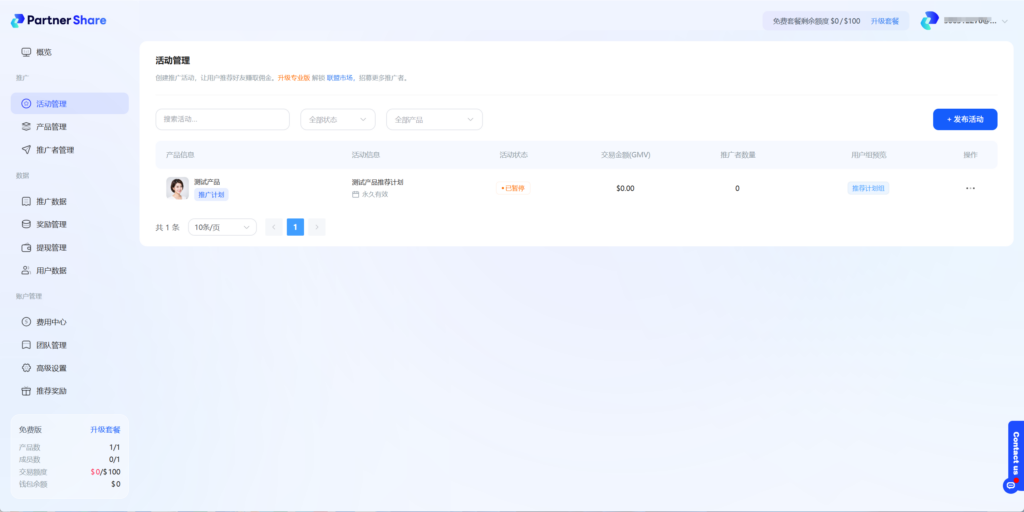Expand the 全部状态 status filter dropdown
The height and width of the screenshot is (512, 1024).
point(337,119)
